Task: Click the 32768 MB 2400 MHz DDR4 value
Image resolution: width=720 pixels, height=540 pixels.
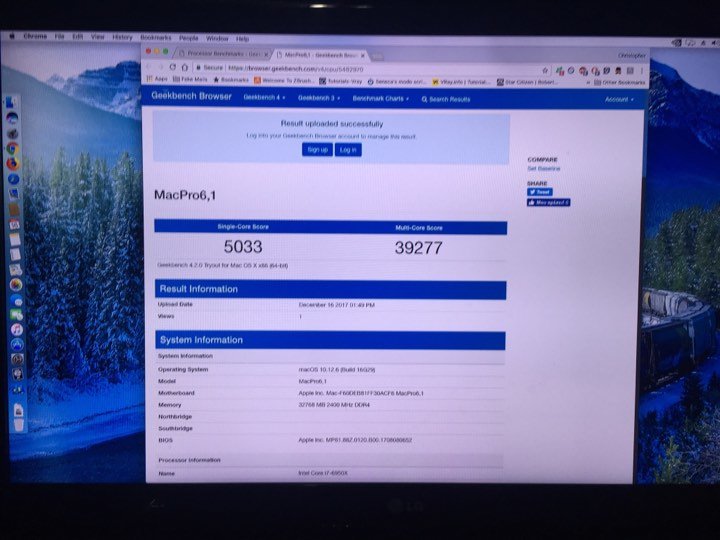Action: click(x=334, y=405)
